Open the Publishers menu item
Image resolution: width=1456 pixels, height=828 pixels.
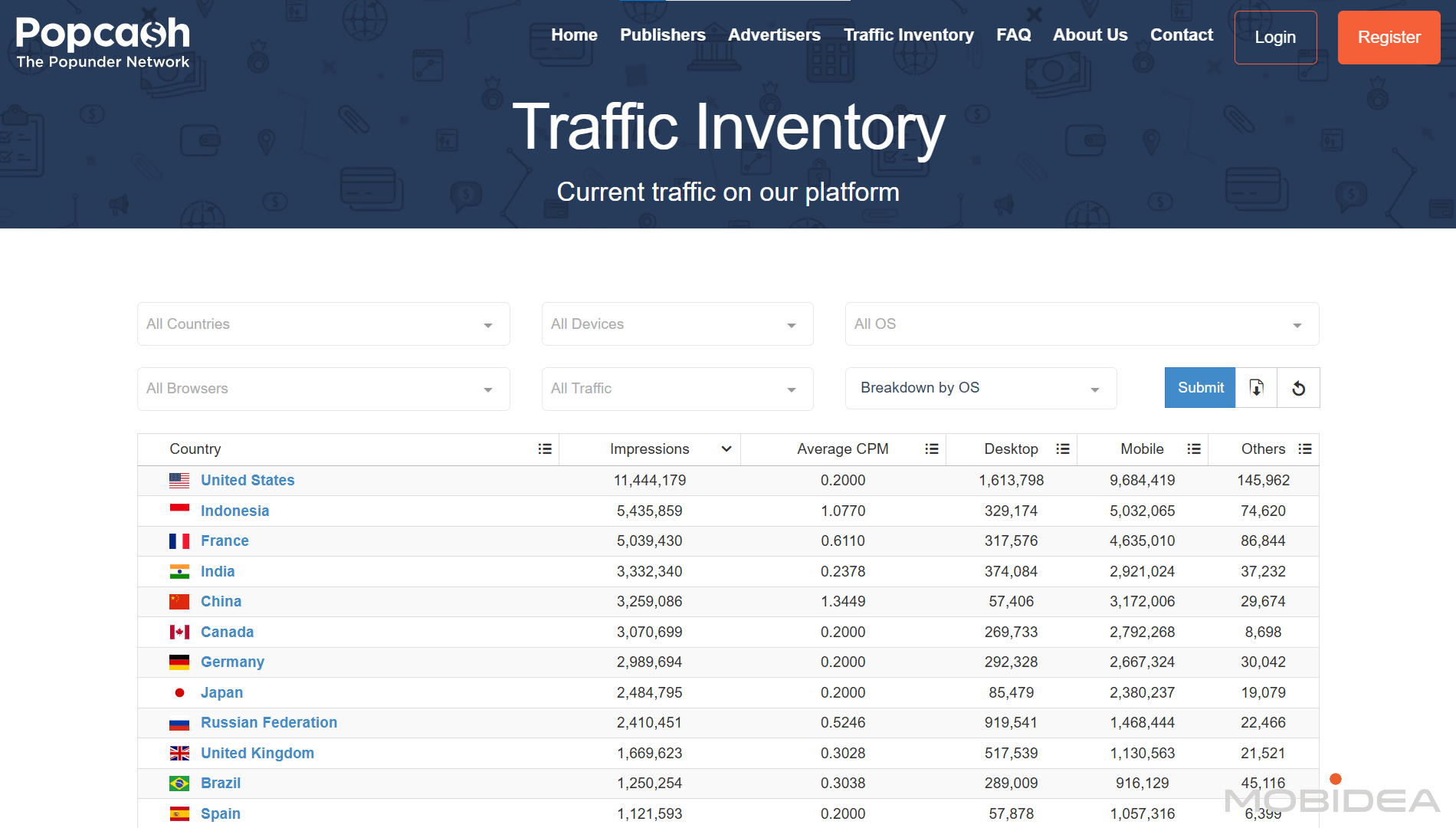coord(663,34)
